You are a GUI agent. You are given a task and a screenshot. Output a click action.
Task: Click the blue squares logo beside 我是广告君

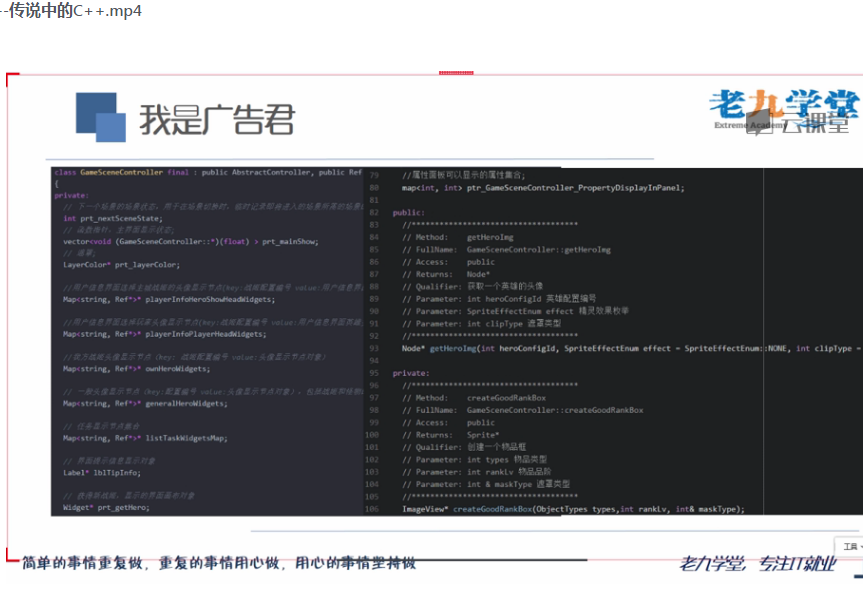pos(101,117)
